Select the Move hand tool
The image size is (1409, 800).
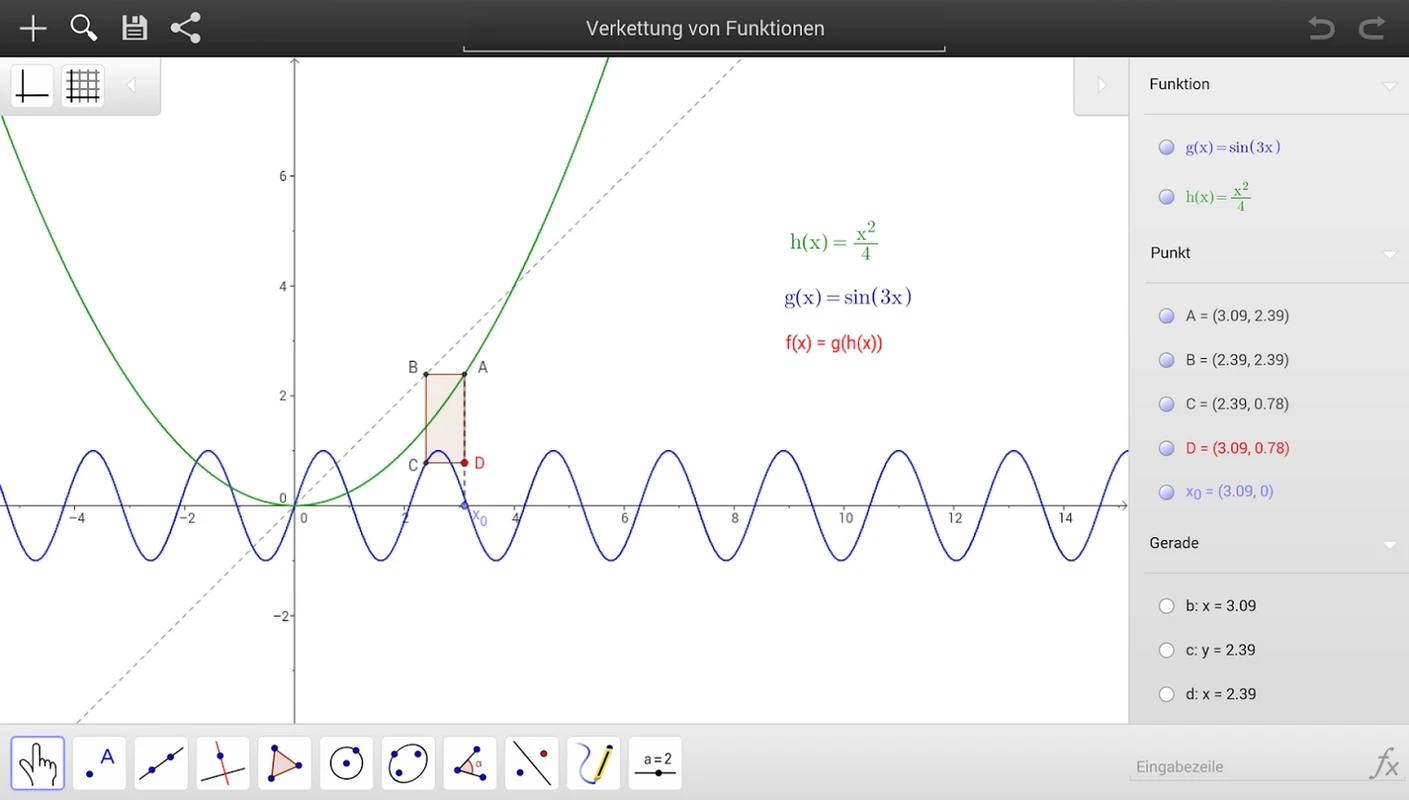(x=38, y=764)
